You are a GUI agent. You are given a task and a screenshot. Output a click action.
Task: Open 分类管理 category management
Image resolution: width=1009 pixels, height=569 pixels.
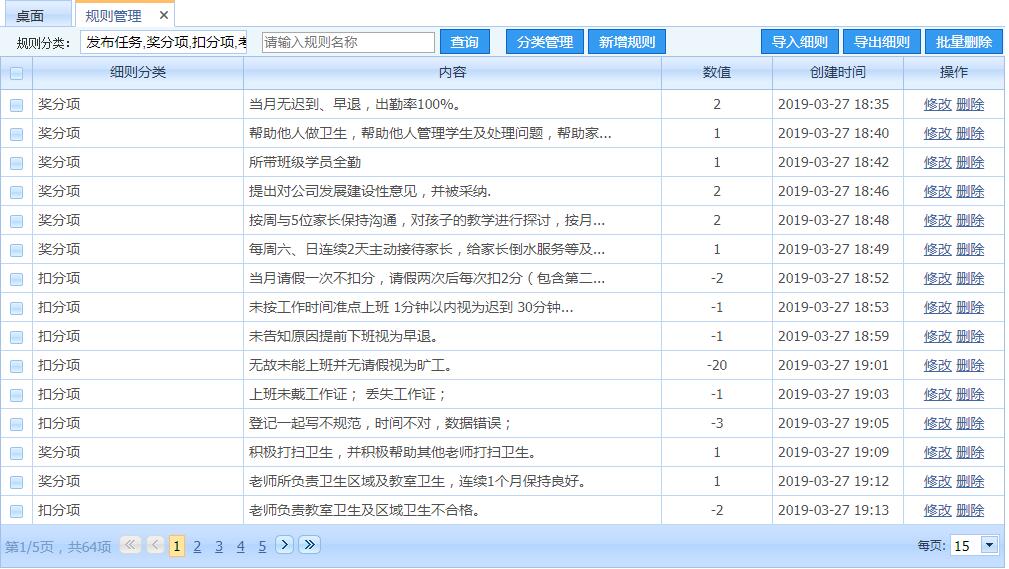(544, 42)
